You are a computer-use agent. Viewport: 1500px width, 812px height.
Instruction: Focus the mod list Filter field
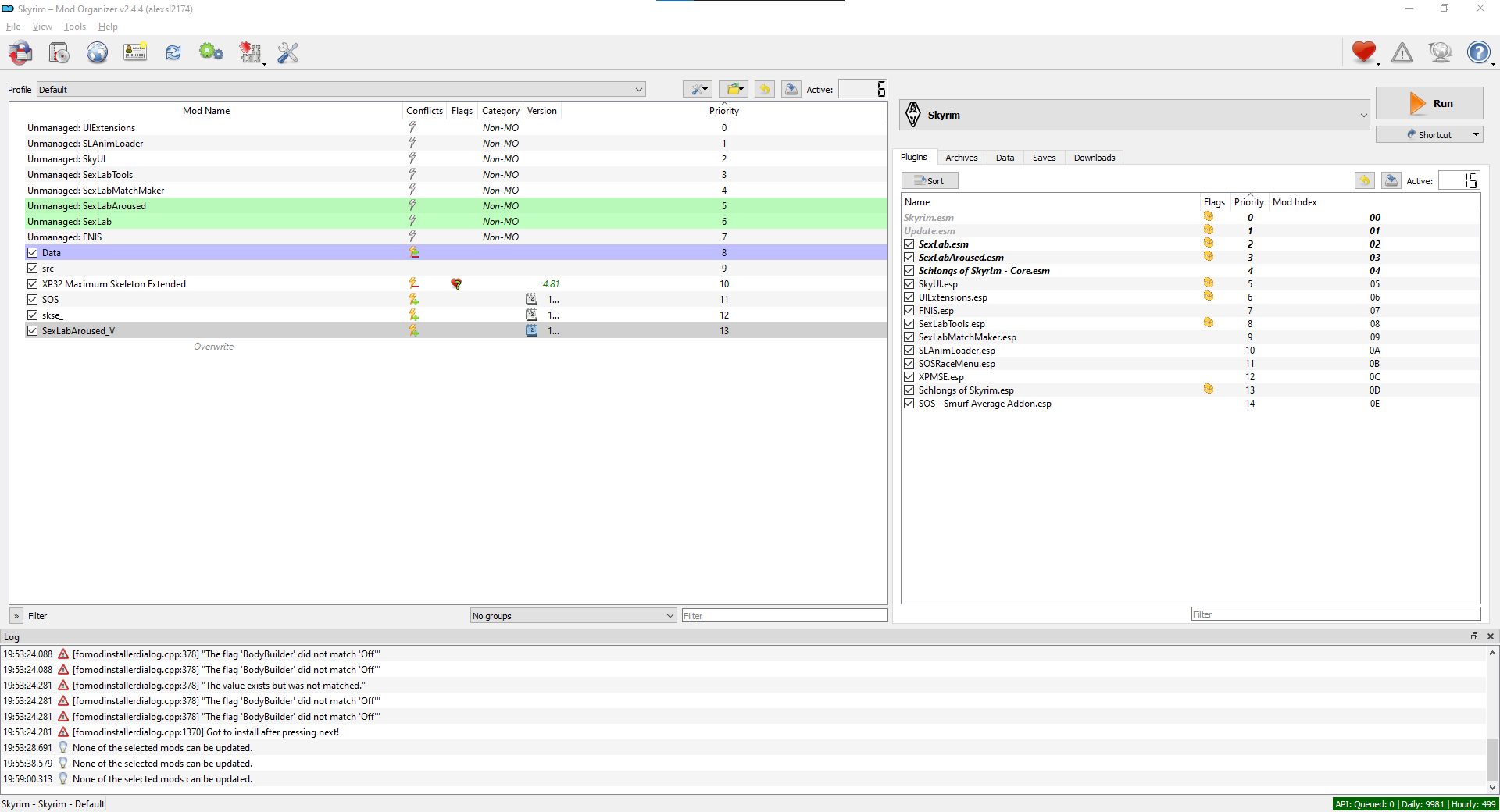tap(784, 616)
